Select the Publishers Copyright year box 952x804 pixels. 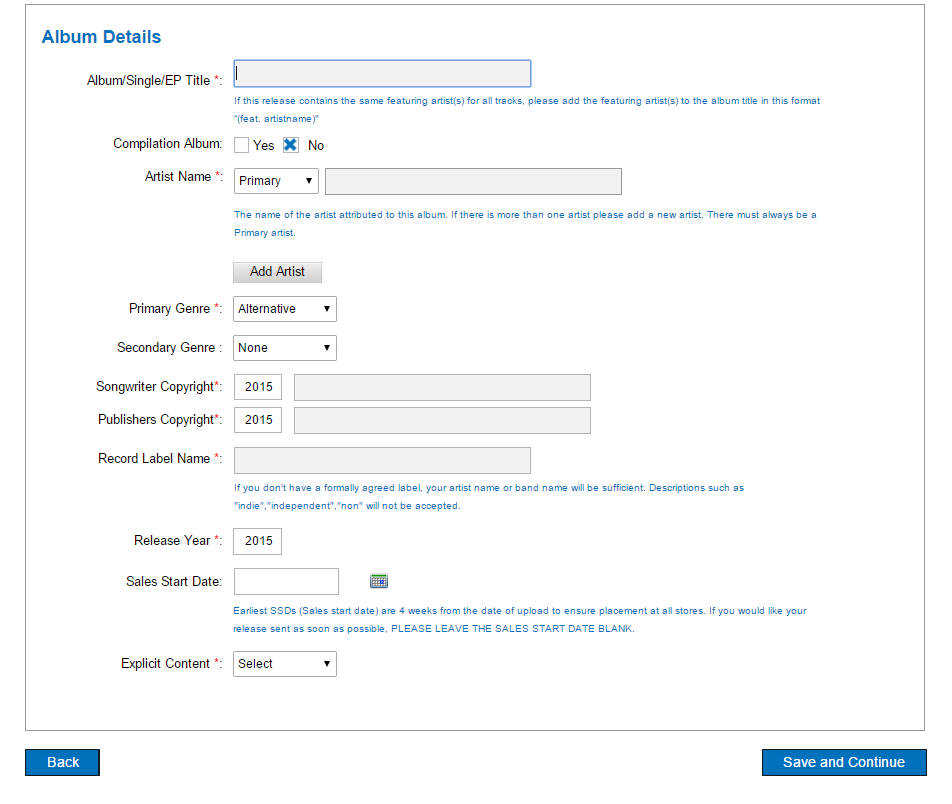pyautogui.click(x=258, y=420)
